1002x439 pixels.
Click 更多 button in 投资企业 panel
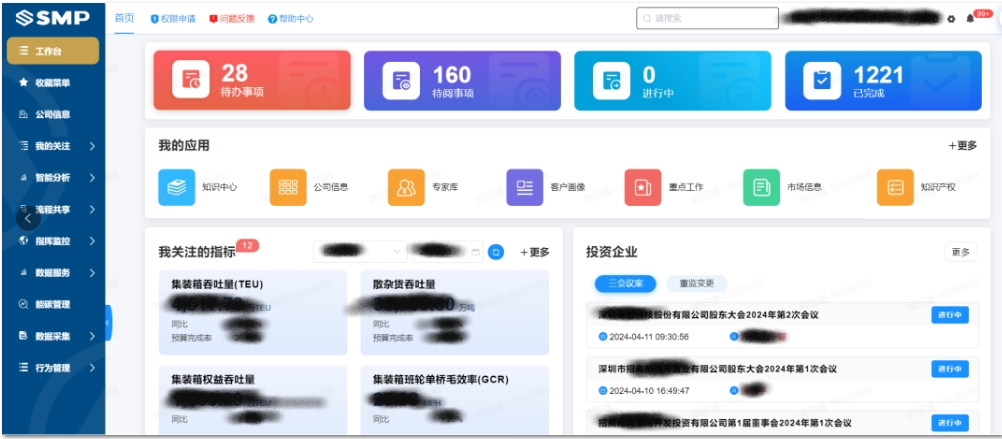(960, 252)
